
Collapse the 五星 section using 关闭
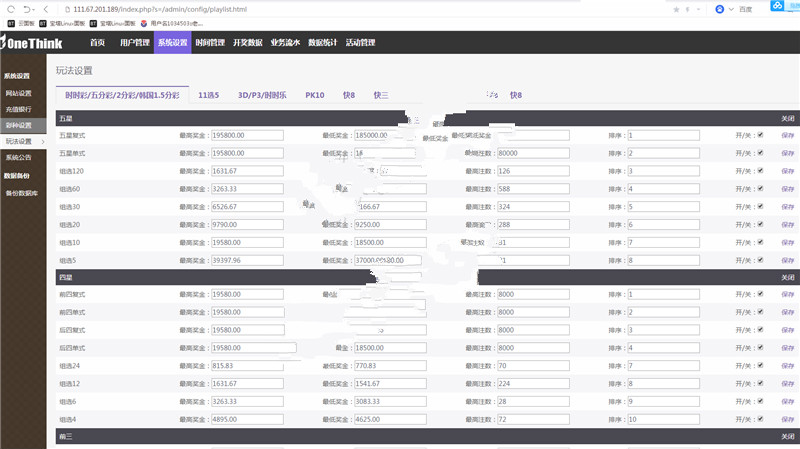click(787, 118)
